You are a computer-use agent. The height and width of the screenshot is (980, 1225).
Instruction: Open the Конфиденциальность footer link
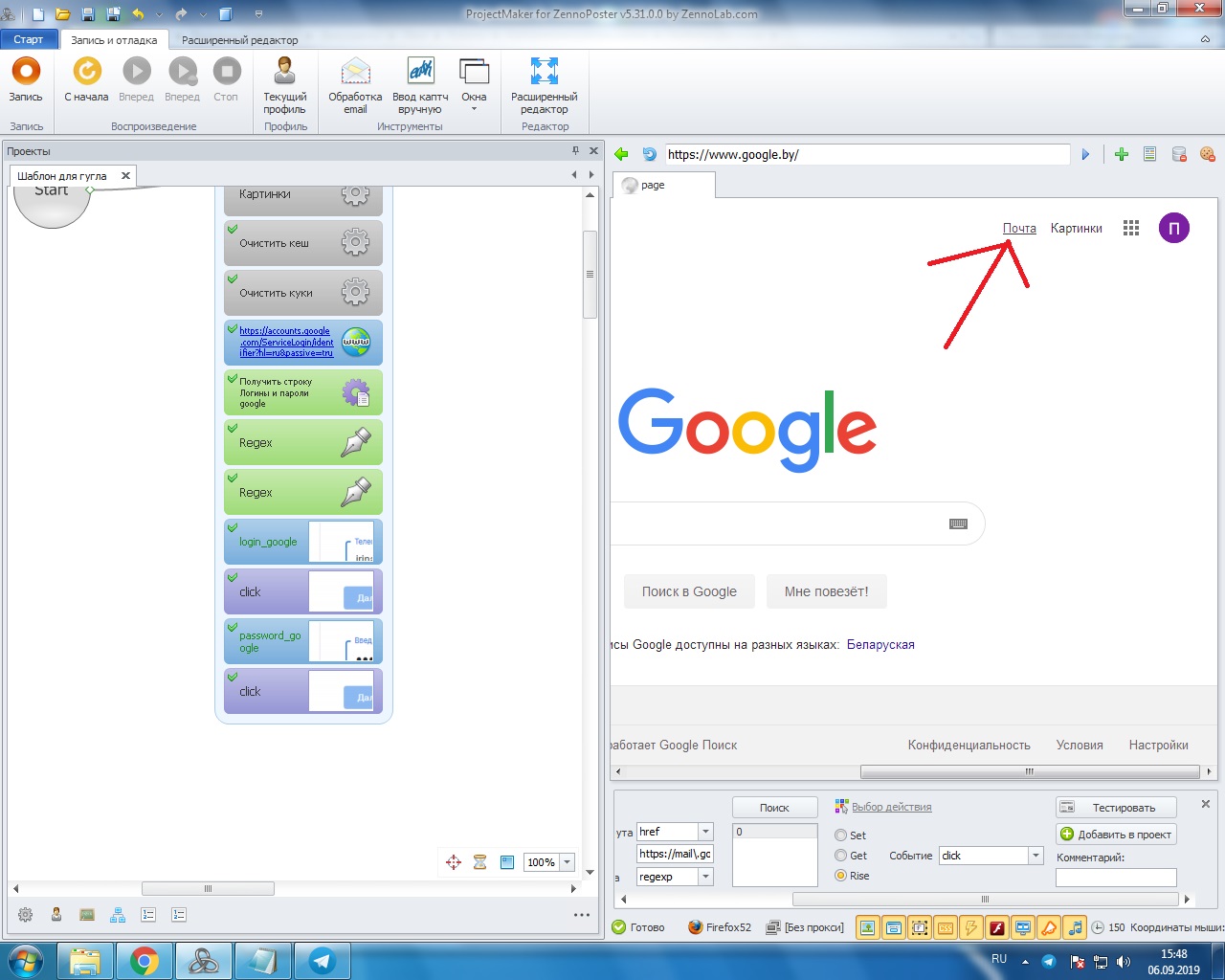coord(969,745)
